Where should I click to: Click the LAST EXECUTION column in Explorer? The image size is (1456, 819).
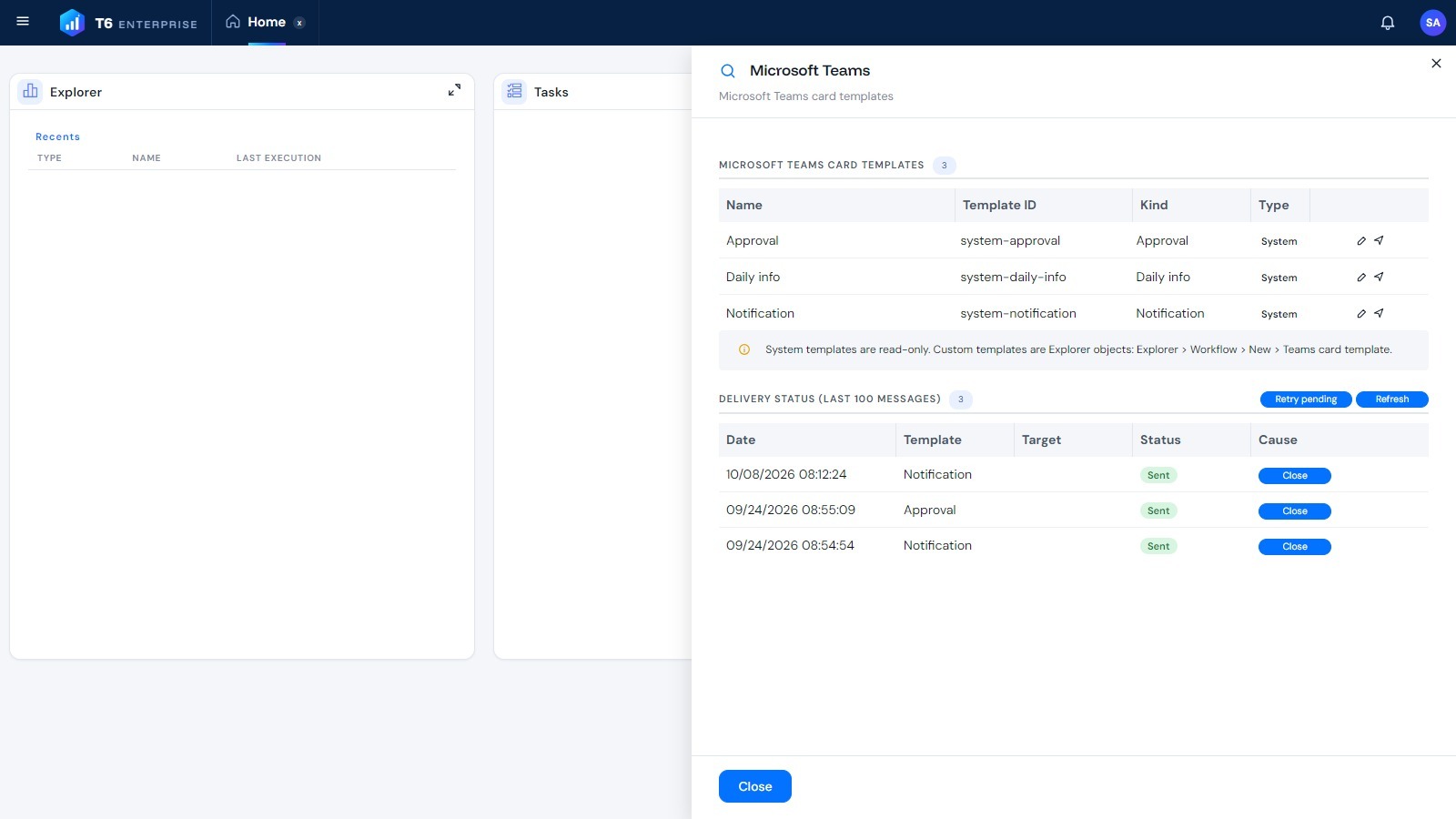278,158
